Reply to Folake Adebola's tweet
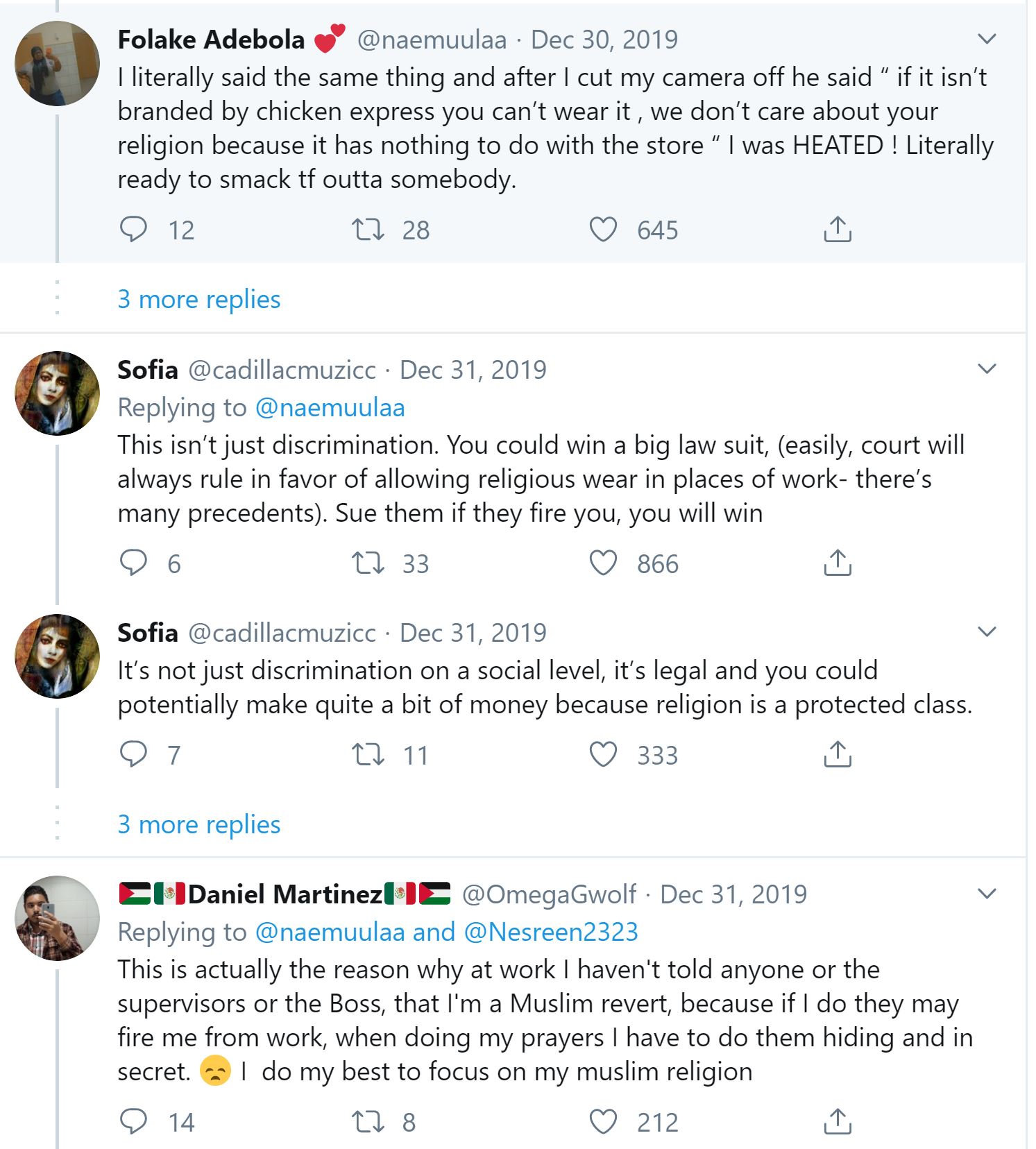The image size is (1036, 1149). pos(133,230)
